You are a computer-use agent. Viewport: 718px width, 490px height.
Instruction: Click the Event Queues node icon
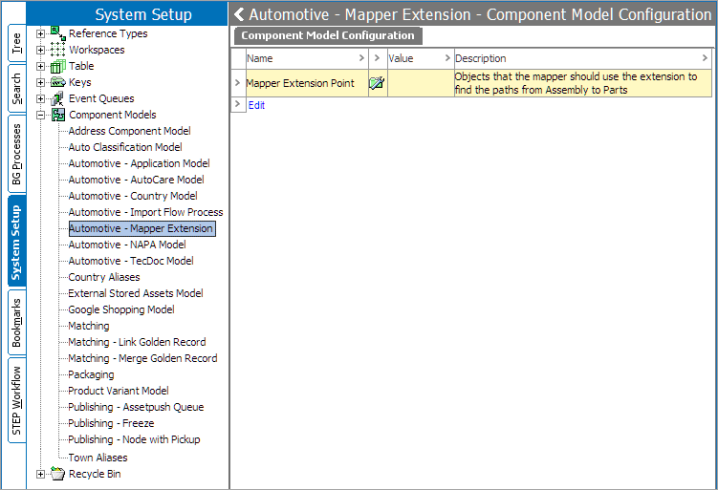pos(58,98)
